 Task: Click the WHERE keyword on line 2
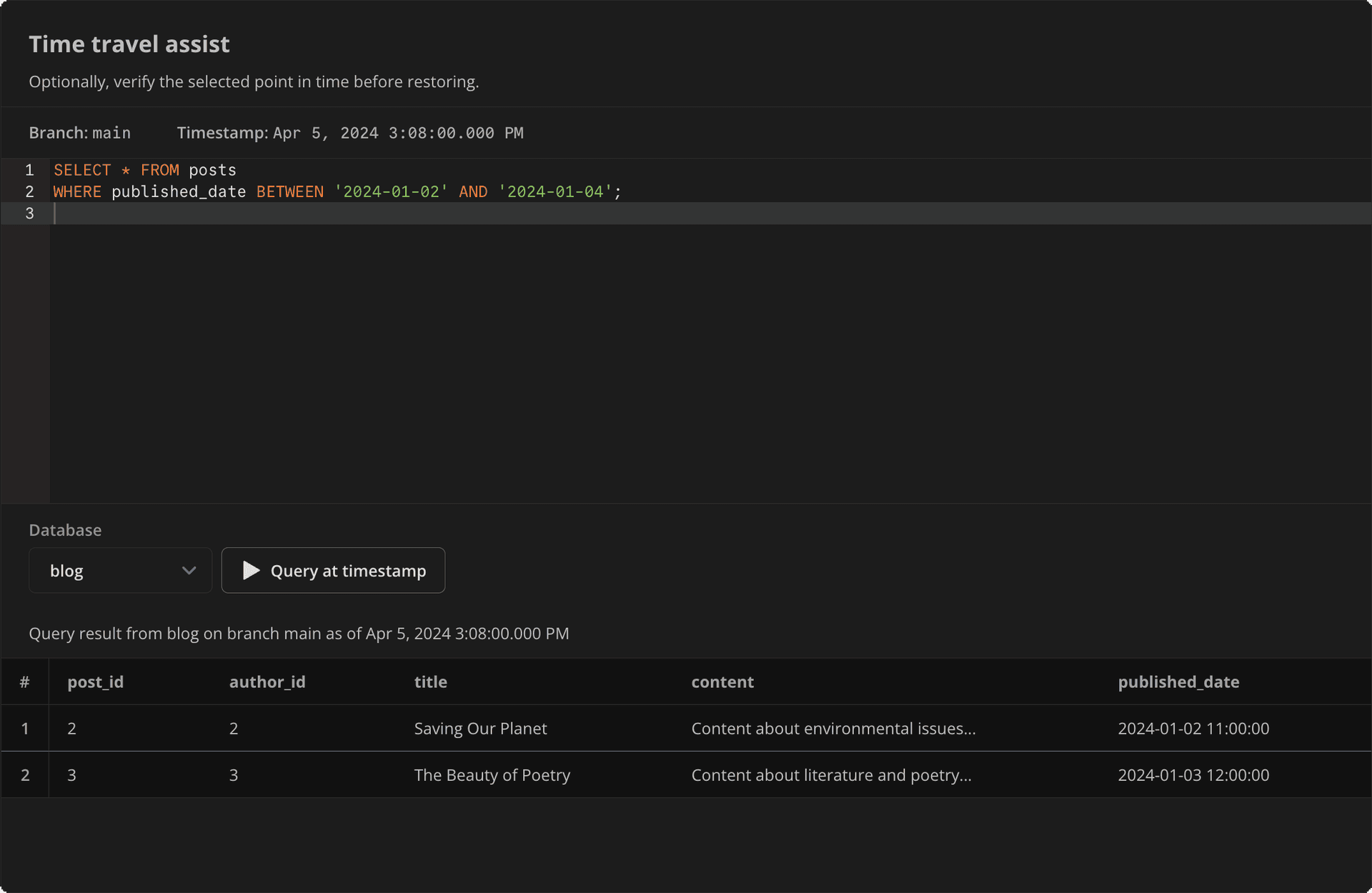pos(77,191)
